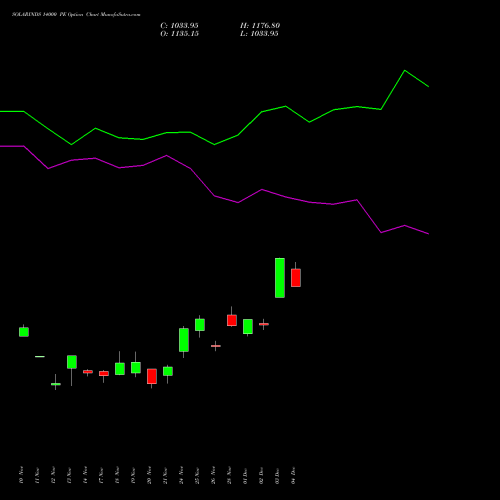The height and width of the screenshot is (500, 500).
Task: Click the red candle for 20 Nov
Action: tap(152, 376)
